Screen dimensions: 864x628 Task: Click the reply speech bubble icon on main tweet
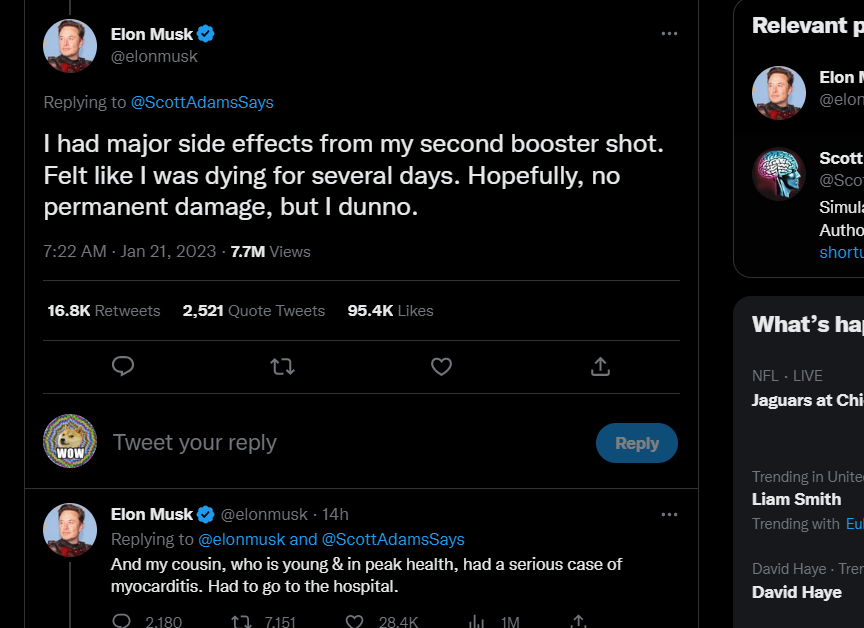tap(123, 367)
